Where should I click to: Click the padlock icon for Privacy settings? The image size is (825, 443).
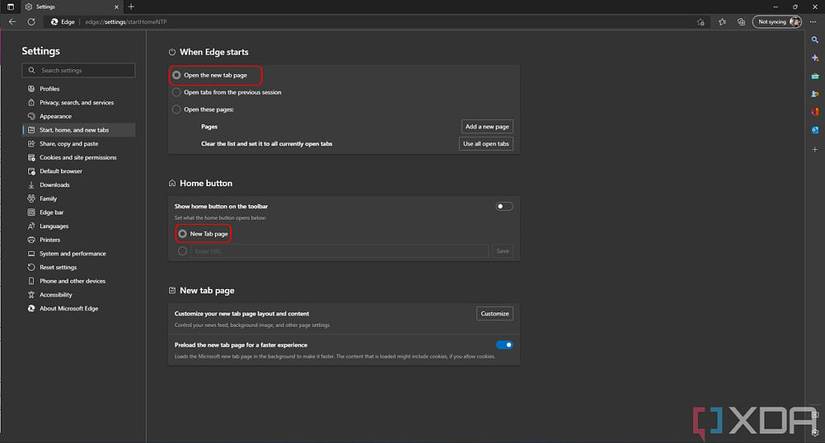tap(31, 103)
